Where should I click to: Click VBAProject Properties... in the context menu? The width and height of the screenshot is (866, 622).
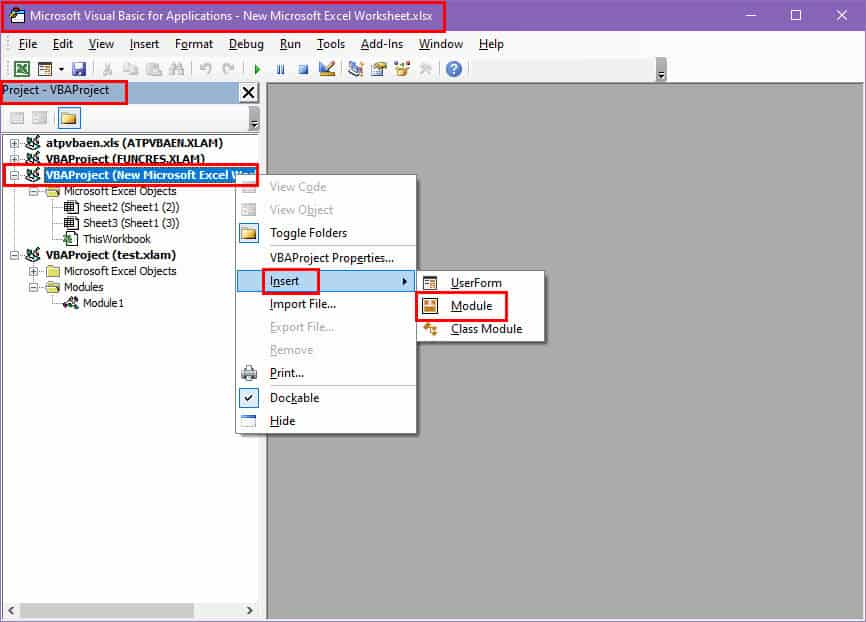(331, 258)
